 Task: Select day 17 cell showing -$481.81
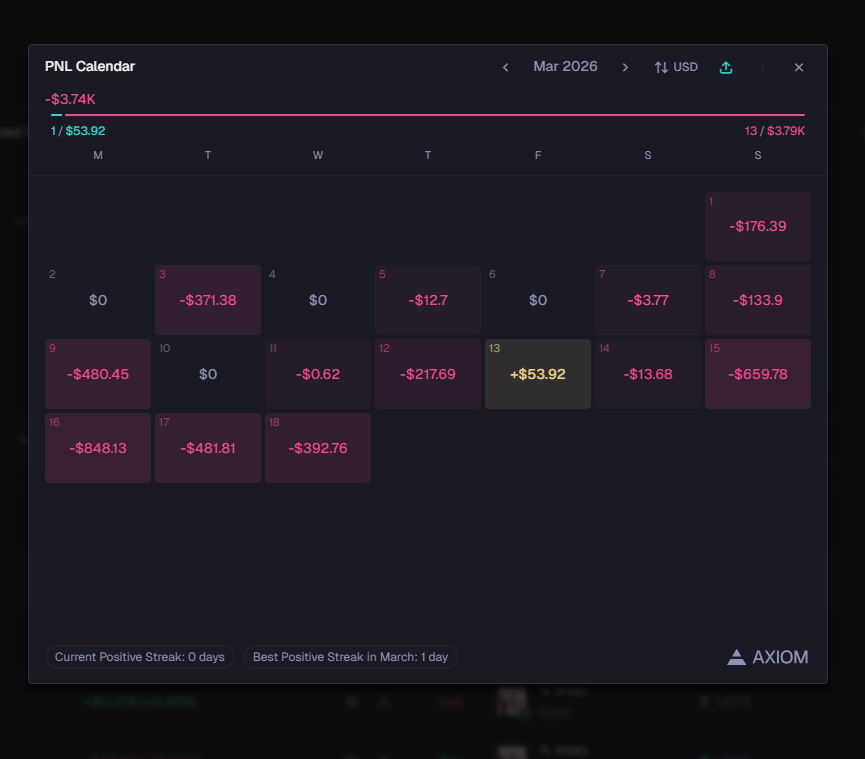[x=208, y=448]
